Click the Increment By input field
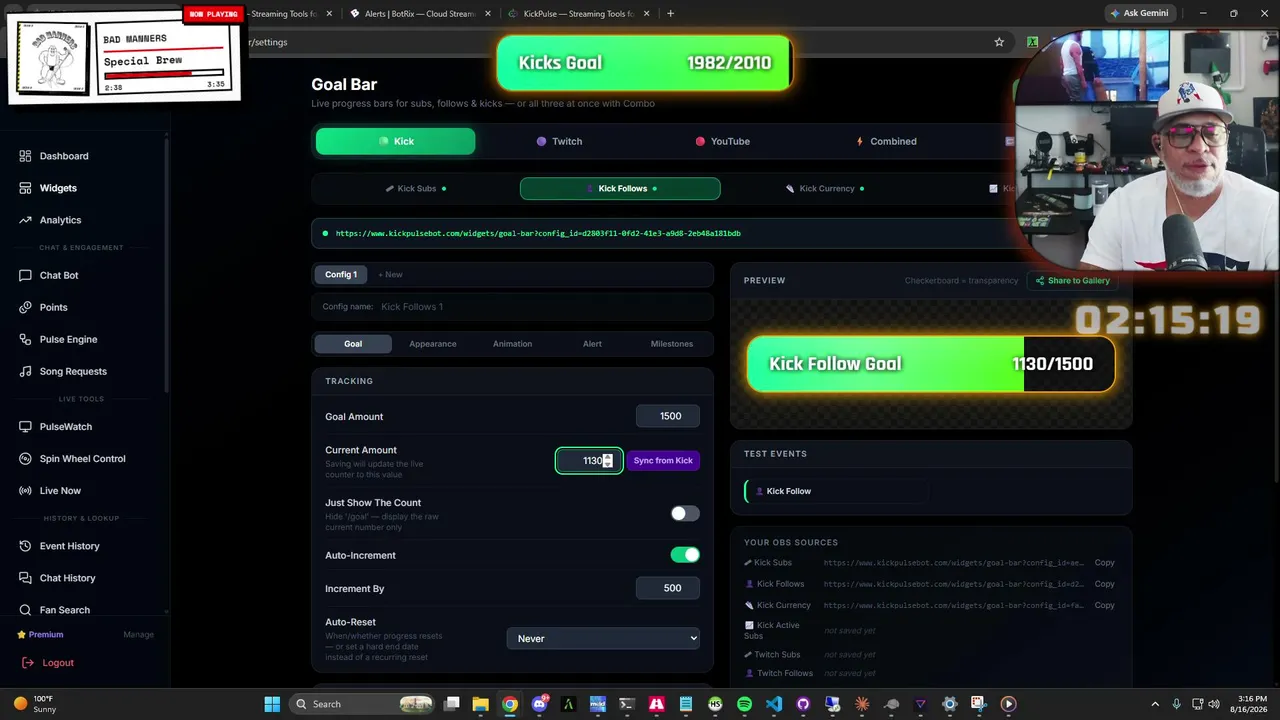Image resolution: width=1280 pixels, height=720 pixels. pyautogui.click(x=668, y=588)
